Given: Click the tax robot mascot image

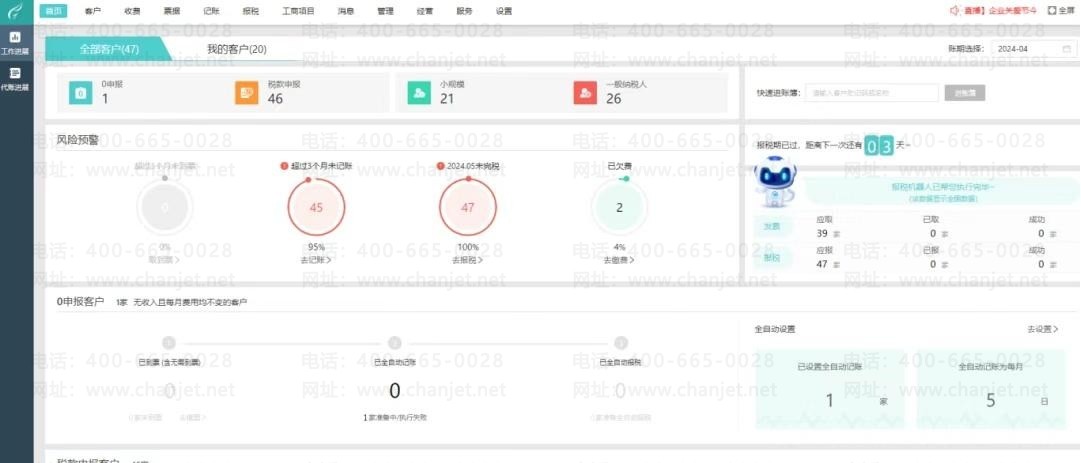Looking at the screenshot, I should (775, 181).
